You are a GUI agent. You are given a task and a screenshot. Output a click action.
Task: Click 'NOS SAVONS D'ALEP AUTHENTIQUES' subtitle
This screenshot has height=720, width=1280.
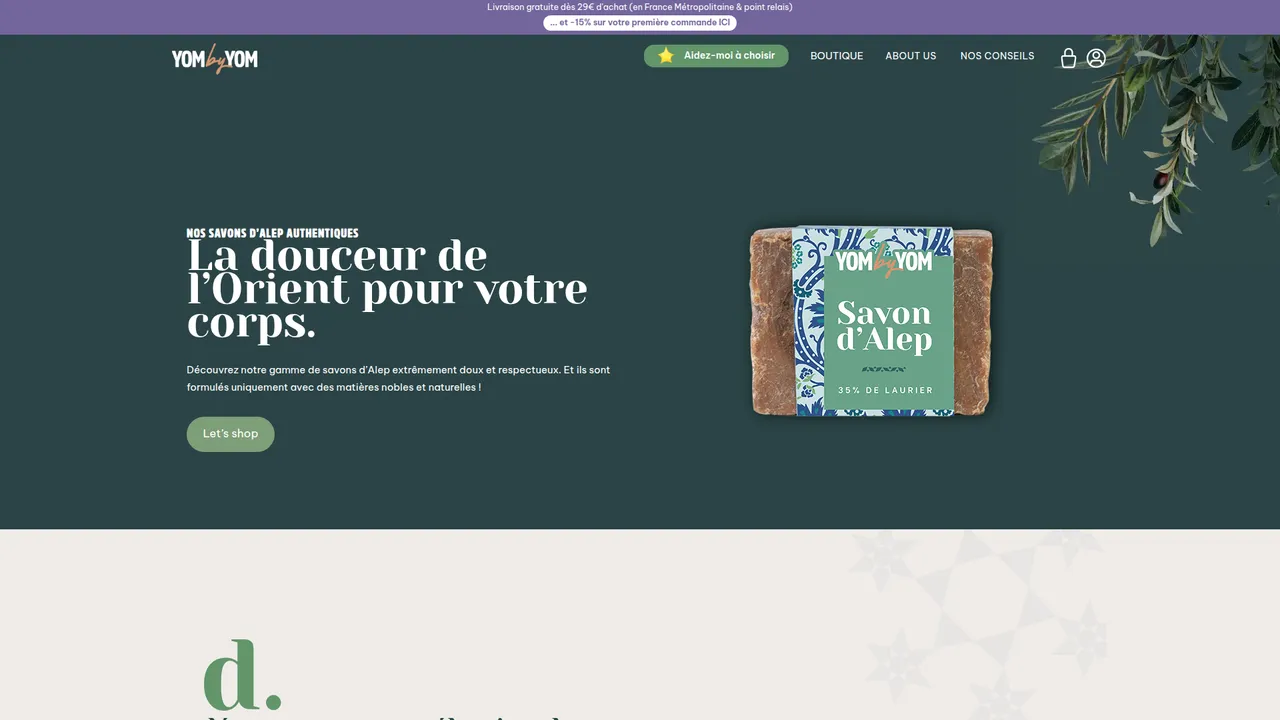pos(272,233)
